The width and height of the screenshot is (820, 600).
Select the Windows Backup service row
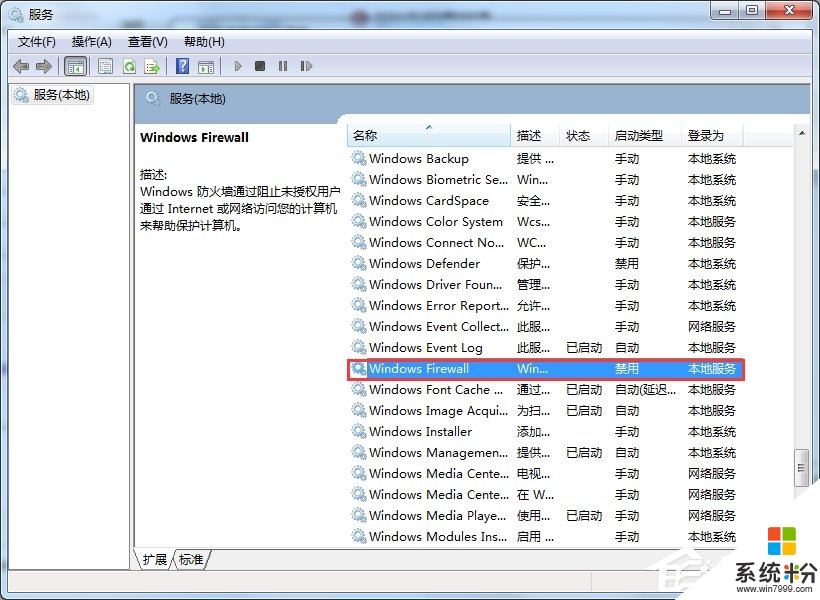tap(544, 159)
